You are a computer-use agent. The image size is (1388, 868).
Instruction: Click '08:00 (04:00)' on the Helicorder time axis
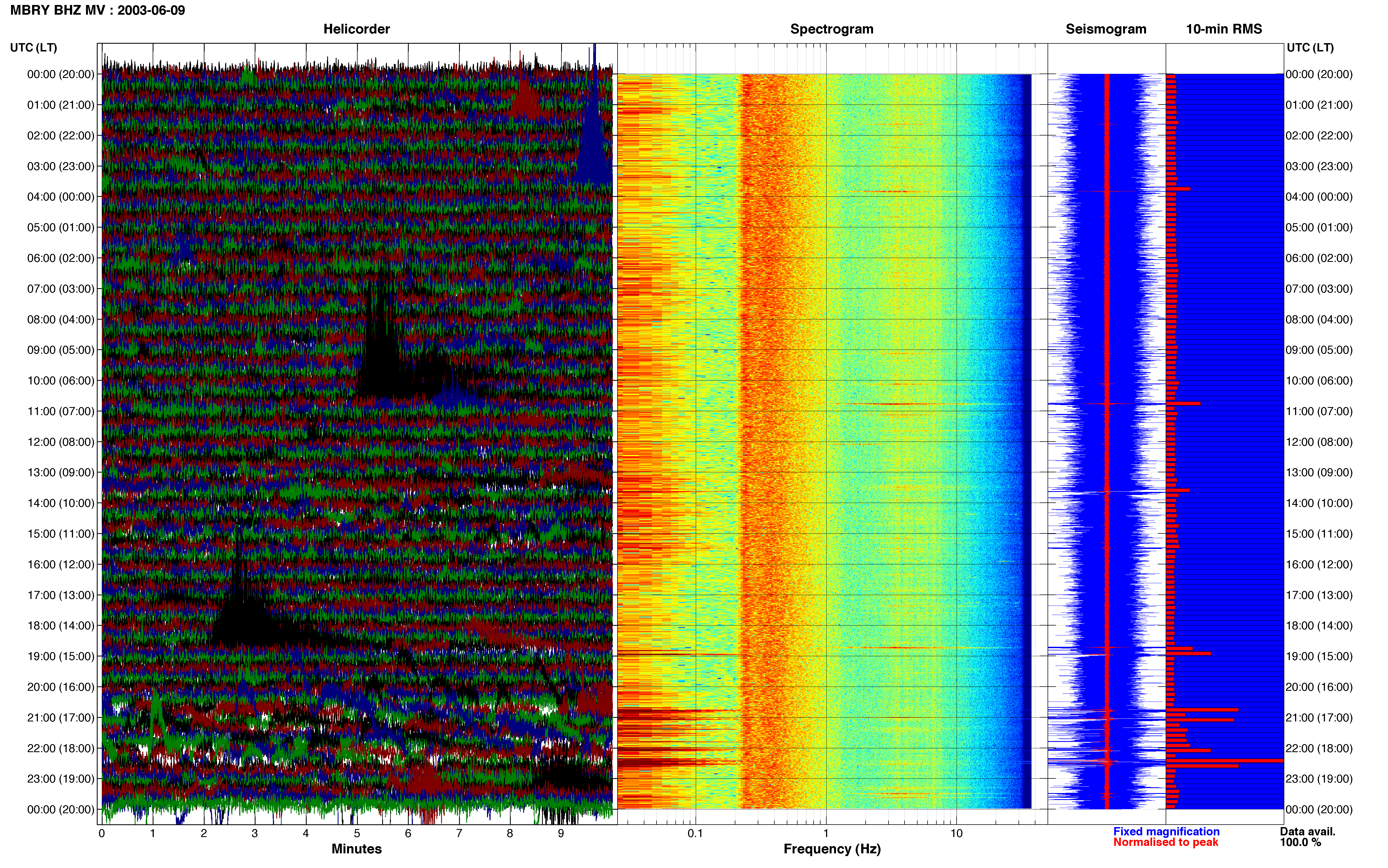click(61, 319)
